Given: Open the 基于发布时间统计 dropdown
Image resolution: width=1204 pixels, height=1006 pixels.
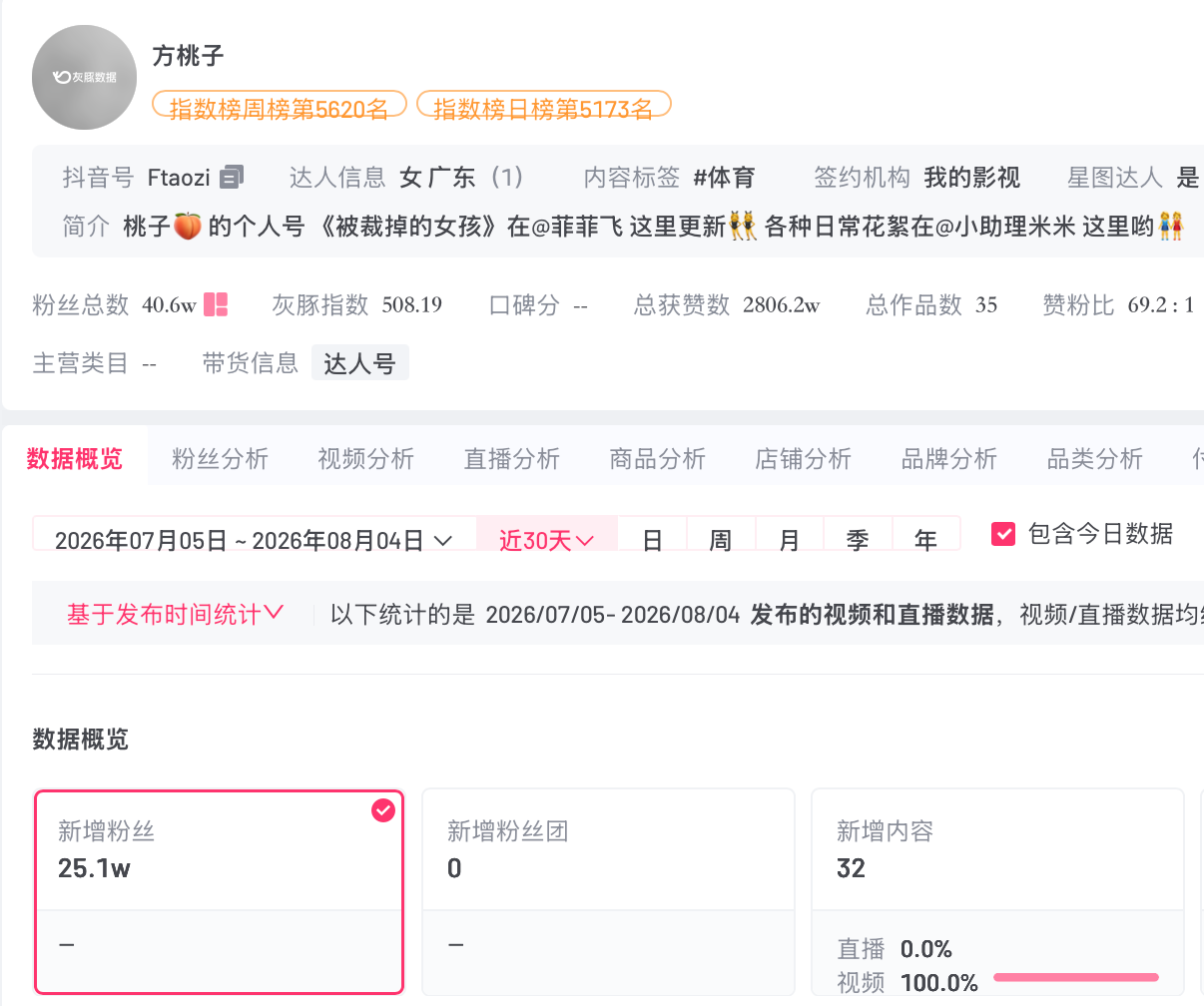Looking at the screenshot, I should [x=175, y=614].
